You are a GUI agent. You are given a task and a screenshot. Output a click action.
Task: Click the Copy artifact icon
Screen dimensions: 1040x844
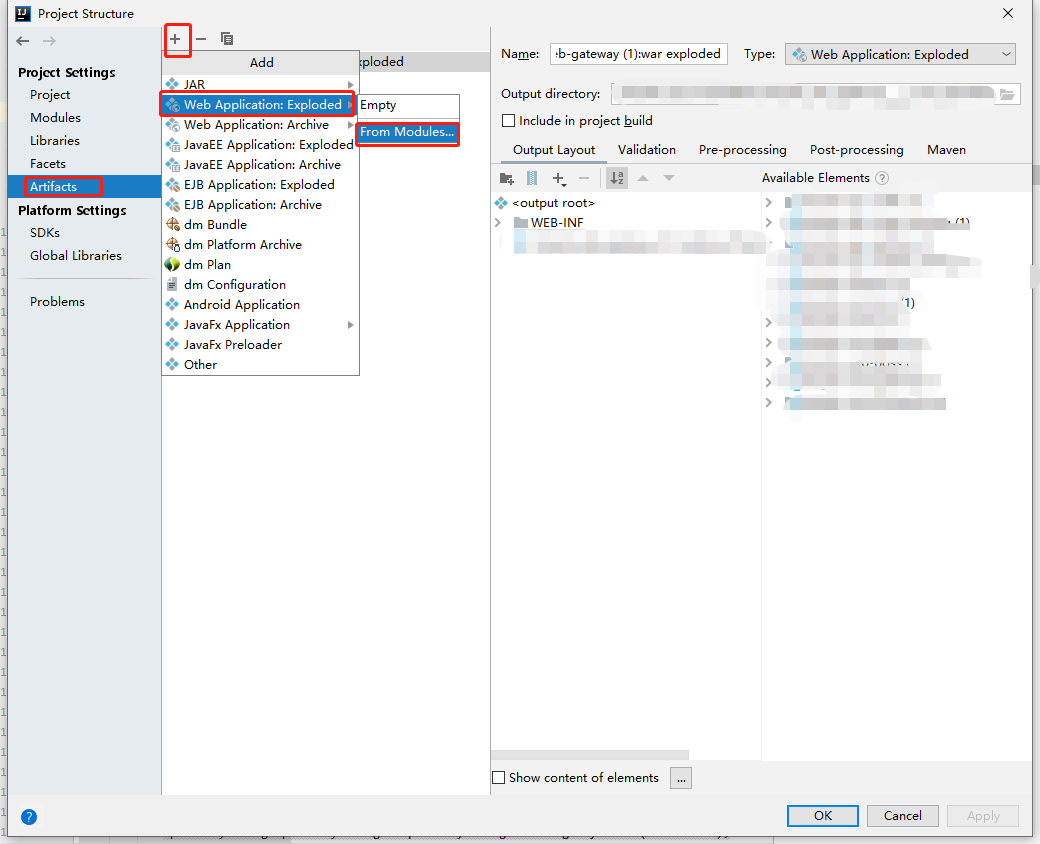[x=227, y=39]
